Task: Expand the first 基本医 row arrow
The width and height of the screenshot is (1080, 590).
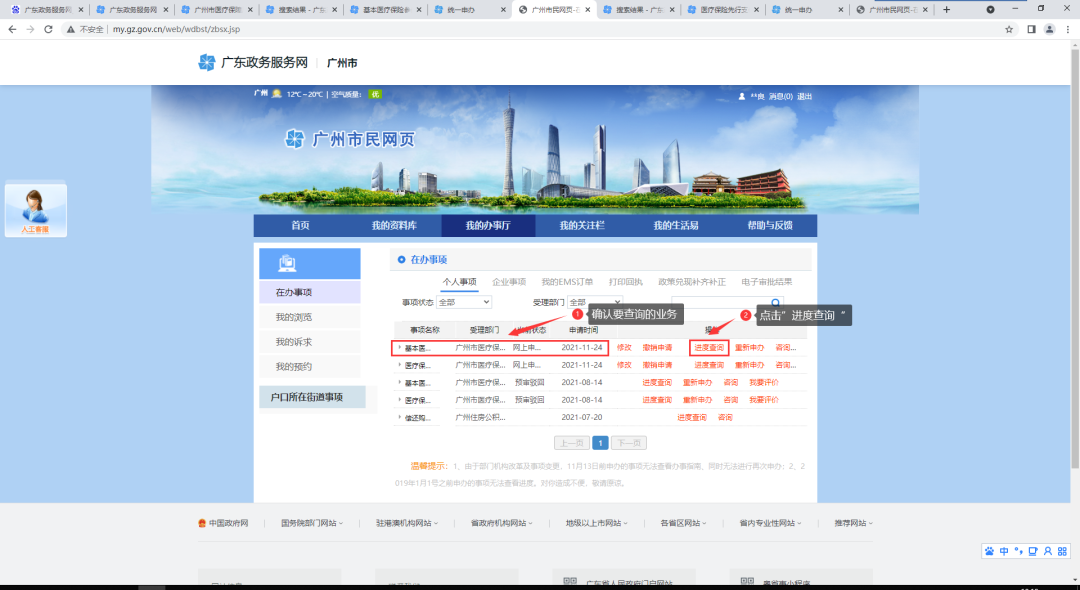Action: tap(399, 348)
